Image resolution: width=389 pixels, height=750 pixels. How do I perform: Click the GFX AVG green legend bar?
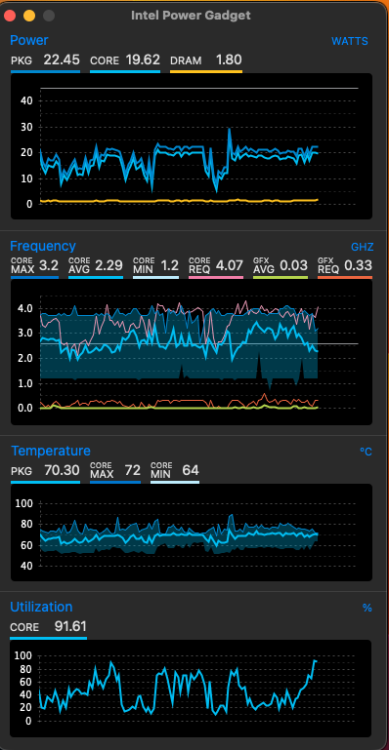pyautogui.click(x=280, y=277)
